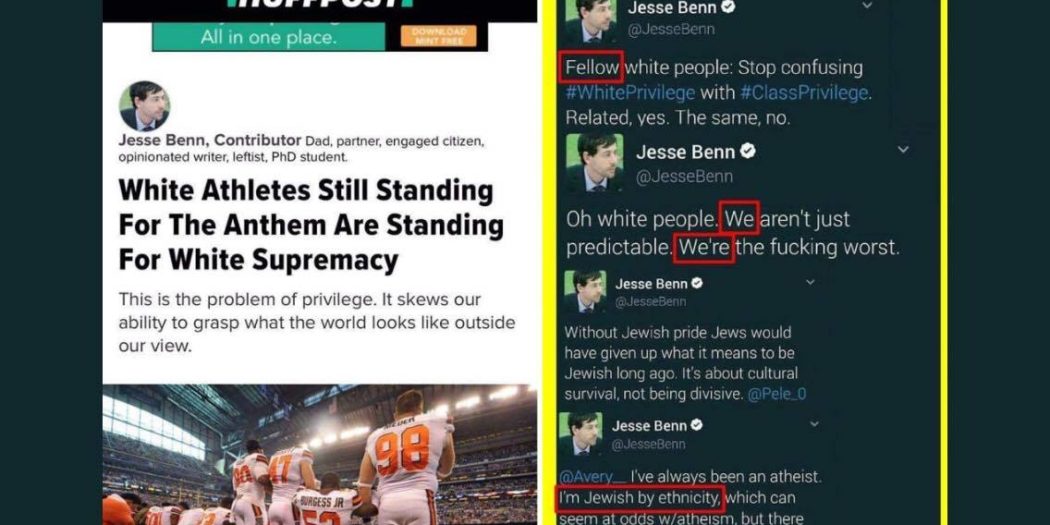Open the #ClassPrivilege hashtag link

coord(804,92)
